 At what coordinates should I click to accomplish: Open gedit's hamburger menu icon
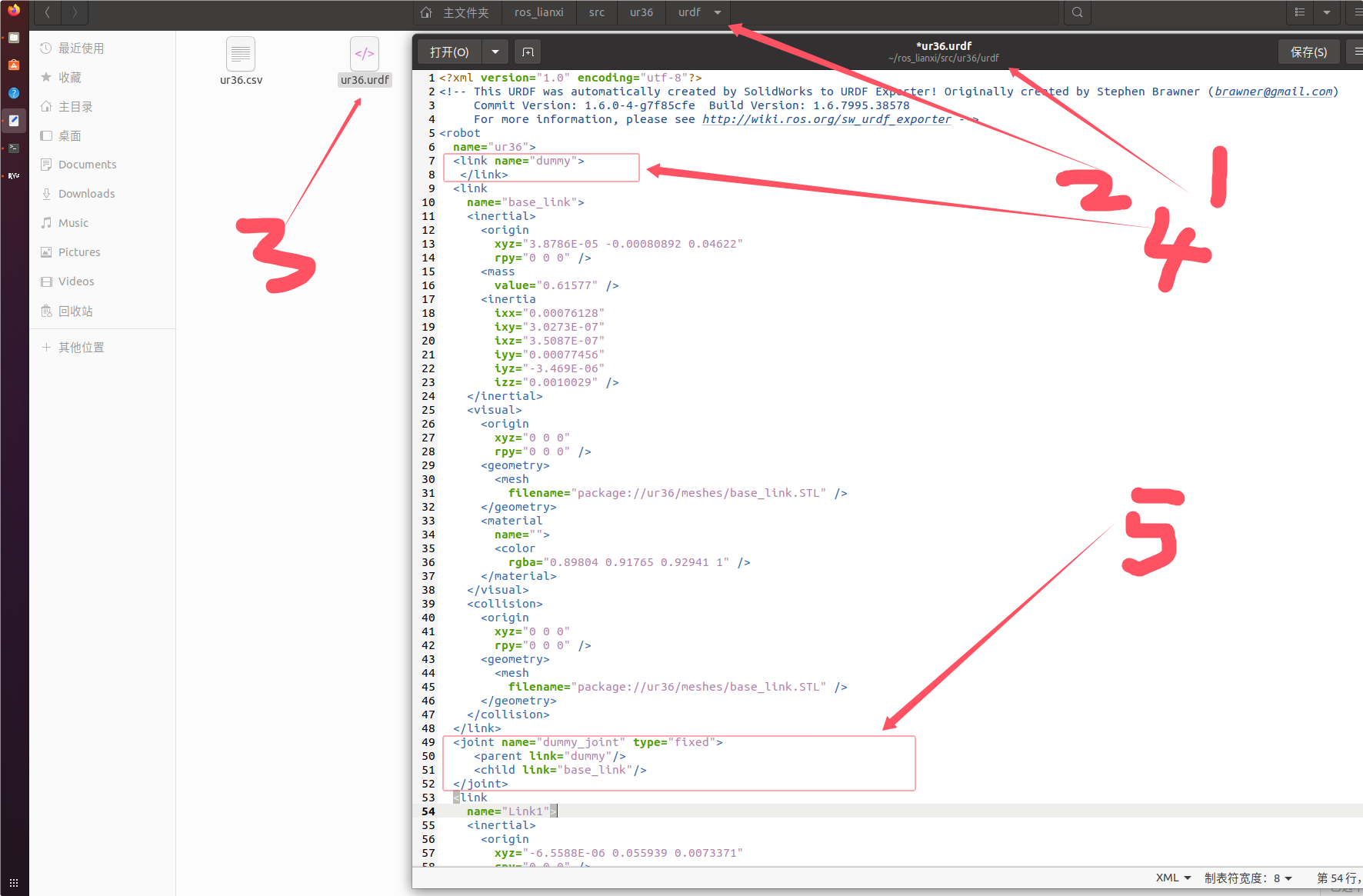point(1356,52)
